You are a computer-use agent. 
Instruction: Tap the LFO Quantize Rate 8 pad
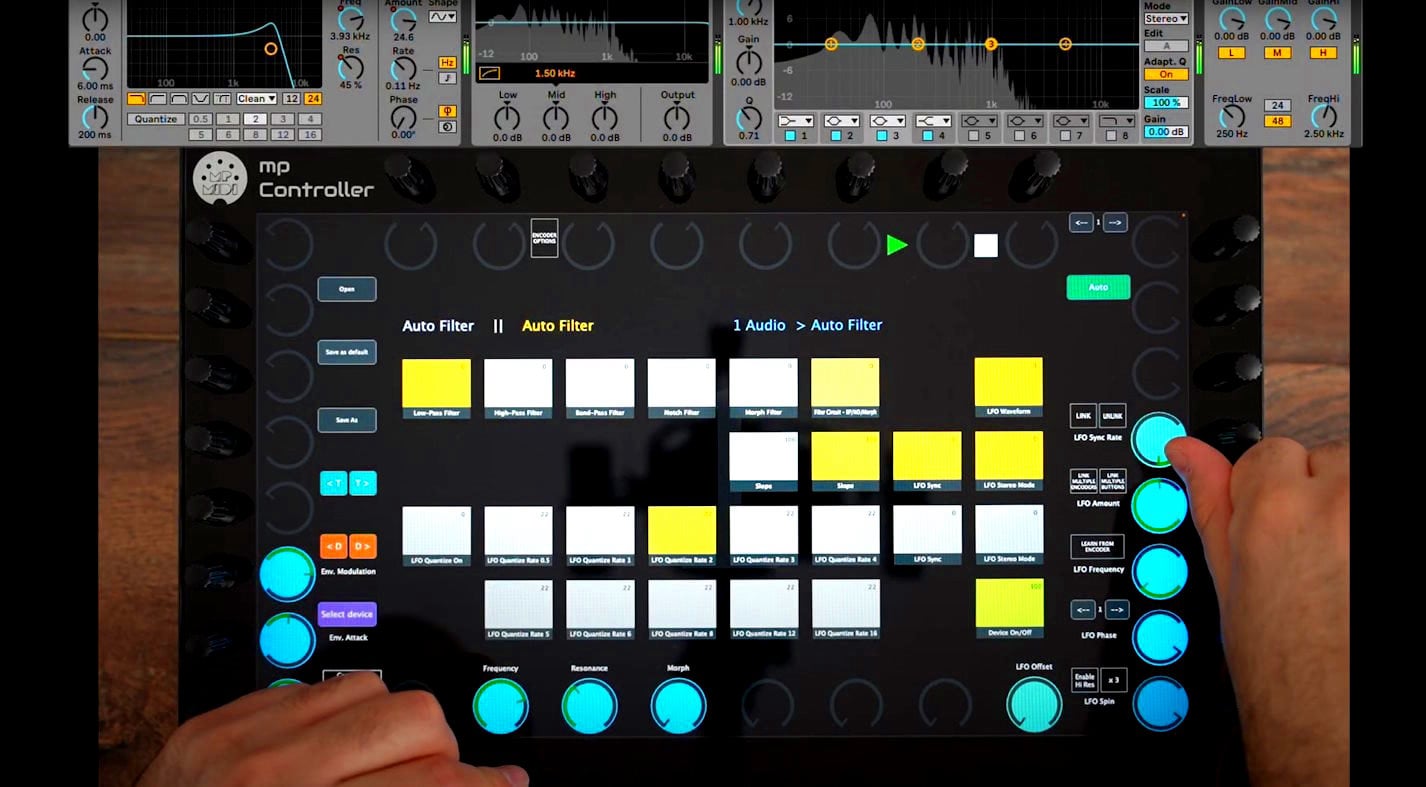point(681,610)
